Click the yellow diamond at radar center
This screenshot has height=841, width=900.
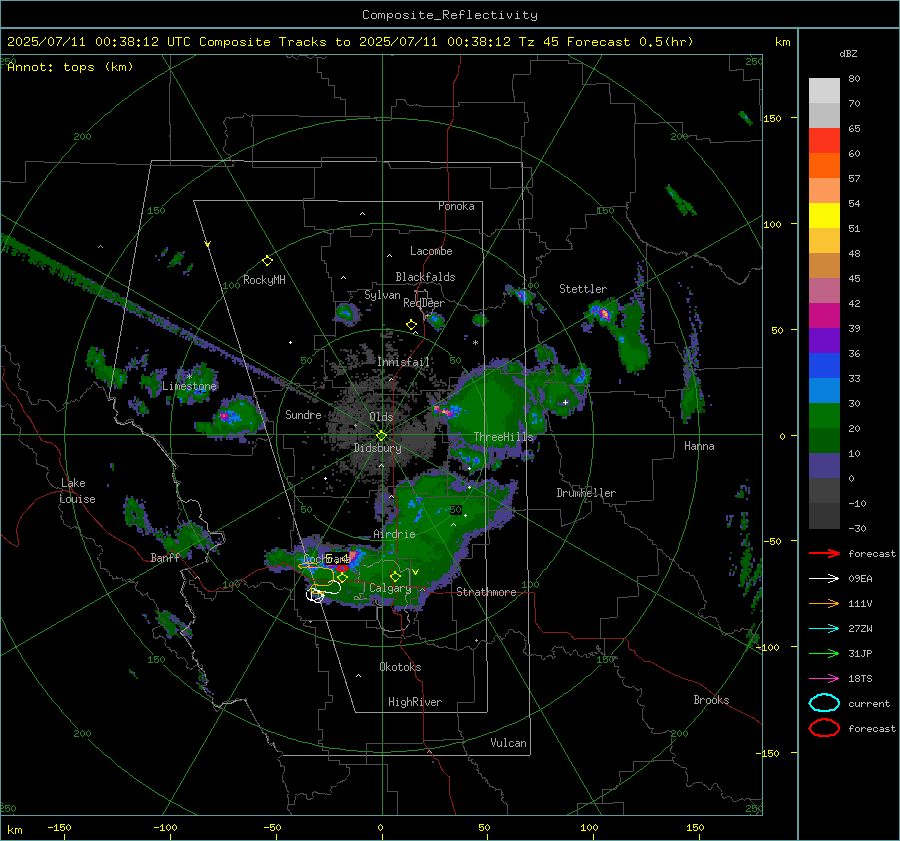381,436
